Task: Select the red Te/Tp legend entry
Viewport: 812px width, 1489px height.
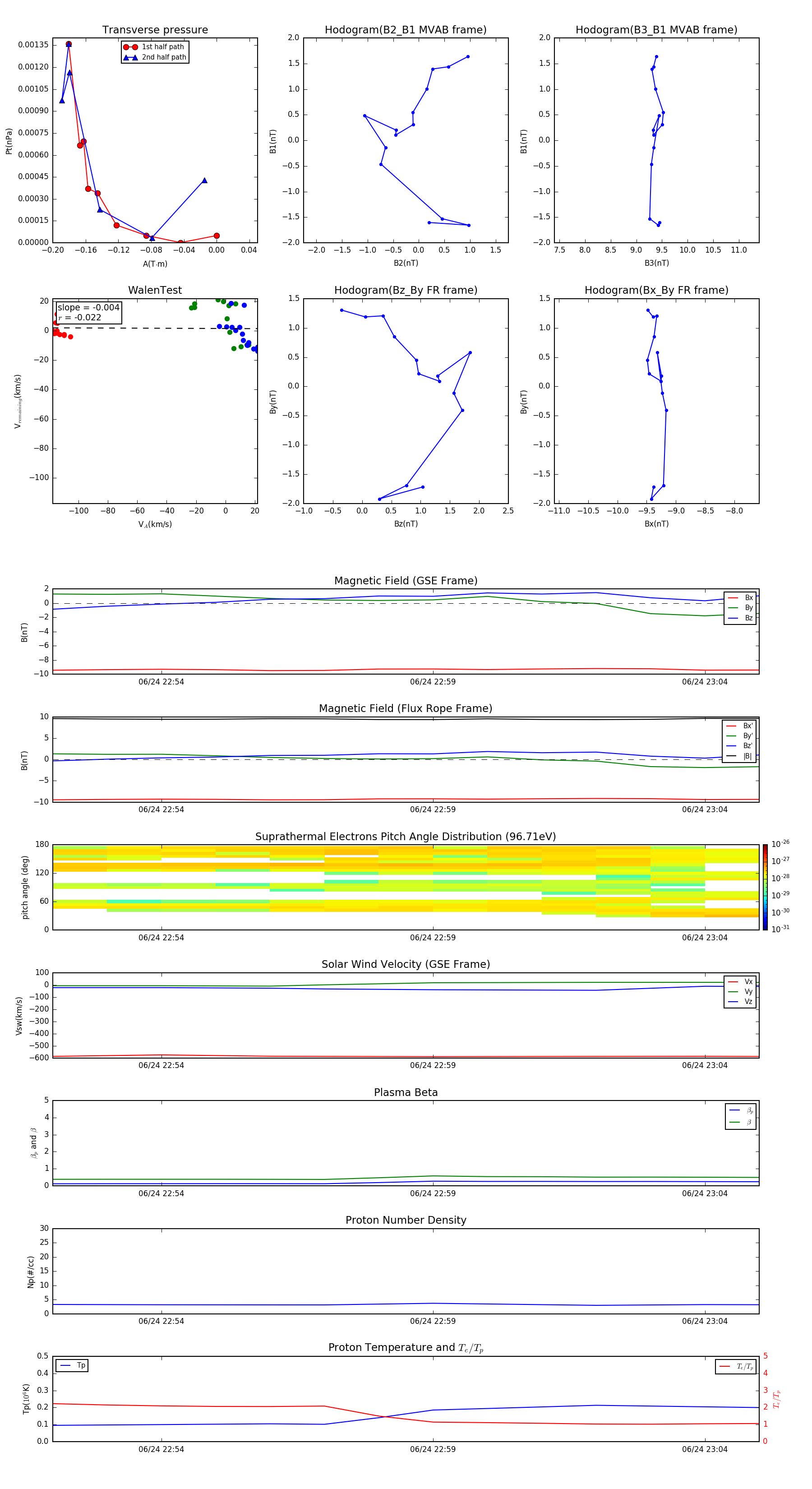Action: 736,1366
